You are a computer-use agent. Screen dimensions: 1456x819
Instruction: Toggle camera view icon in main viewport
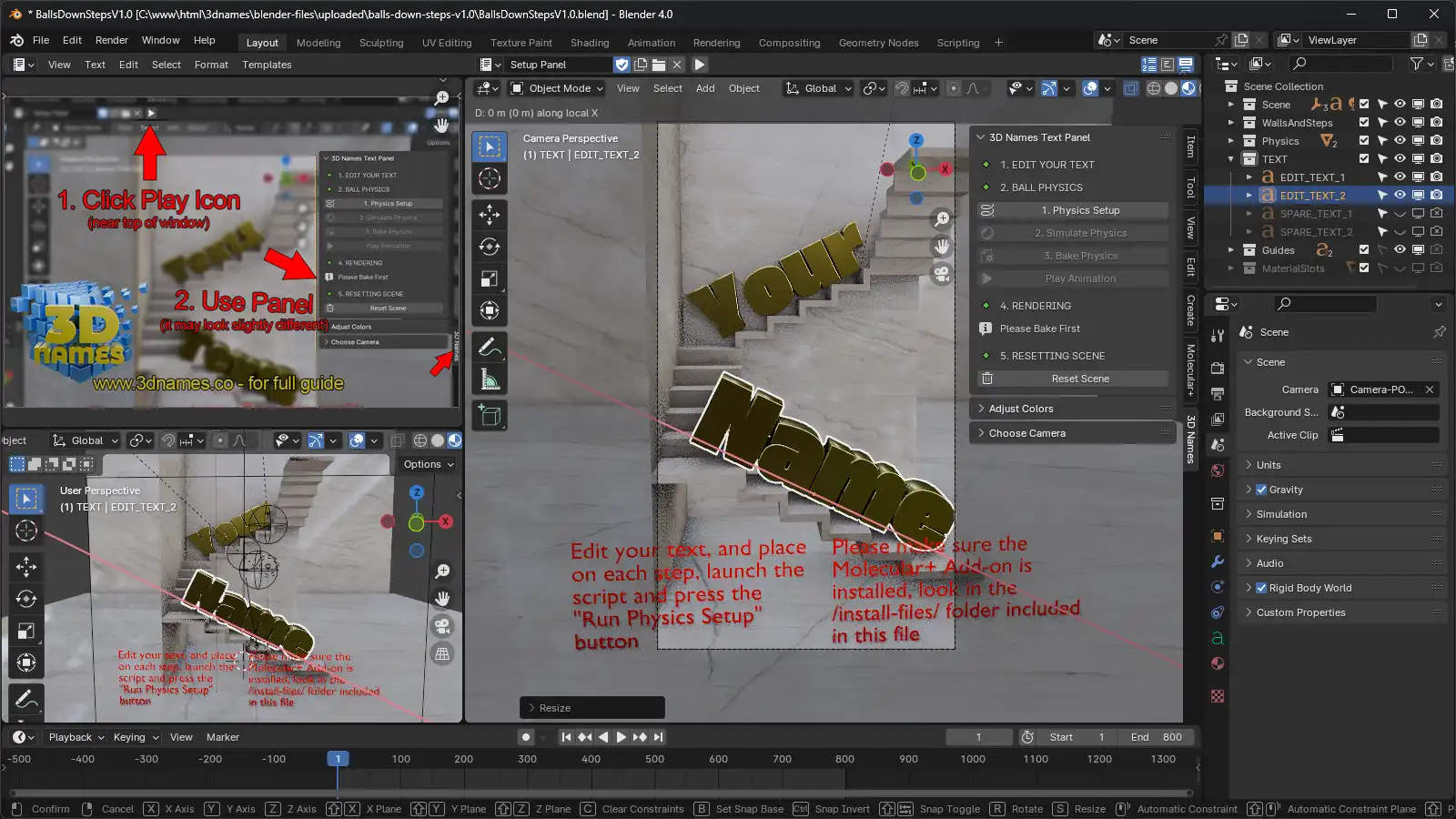coord(942,273)
